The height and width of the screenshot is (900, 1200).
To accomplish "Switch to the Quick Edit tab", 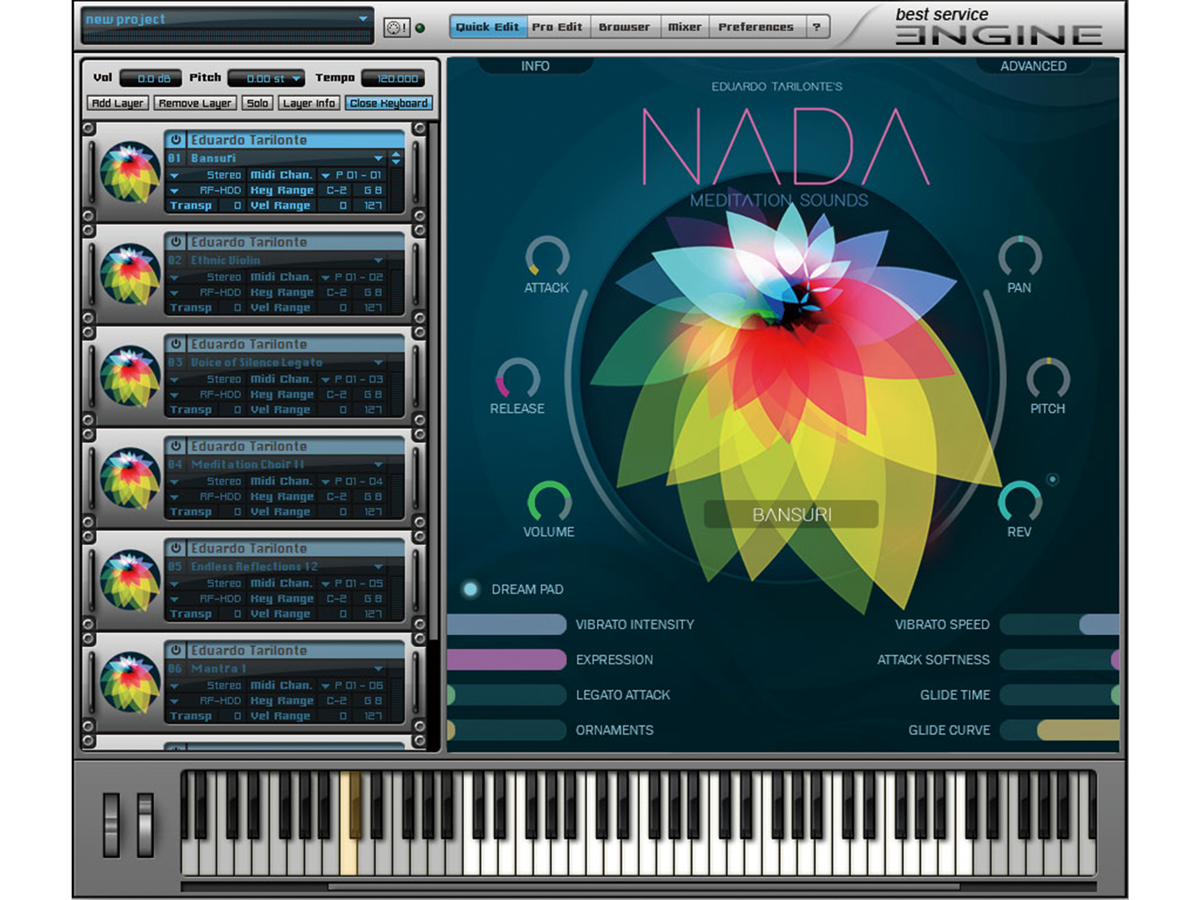I will pos(487,27).
